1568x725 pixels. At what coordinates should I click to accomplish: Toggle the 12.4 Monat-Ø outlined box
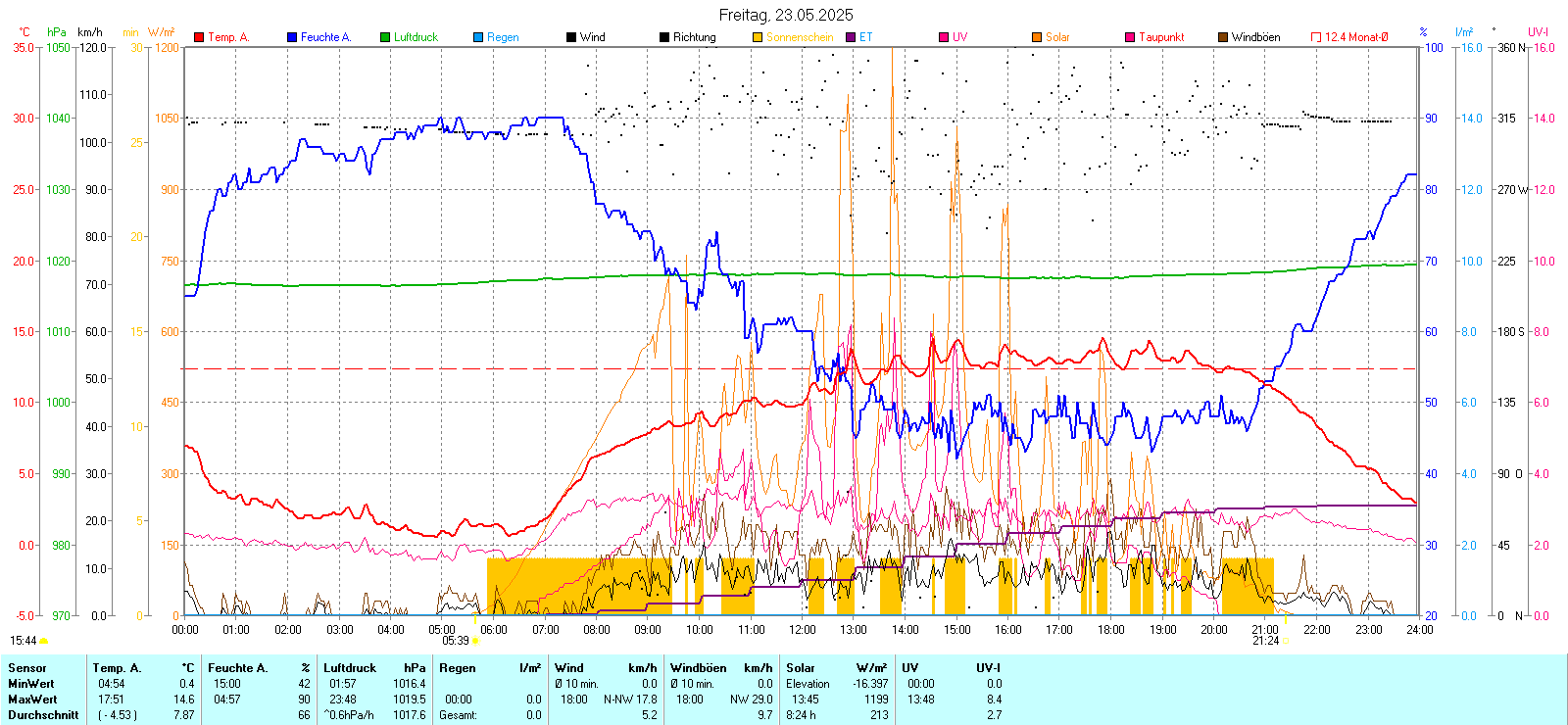click(x=1316, y=37)
